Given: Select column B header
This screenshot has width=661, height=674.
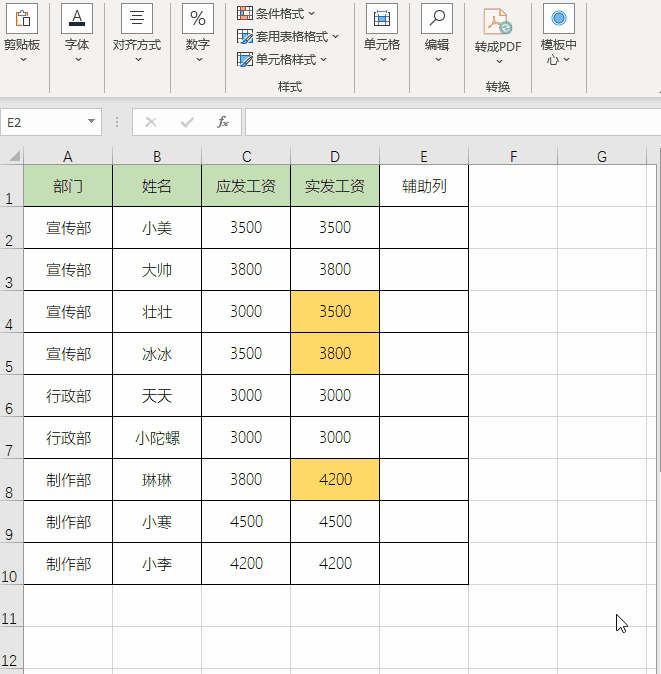Looking at the screenshot, I should (157, 156).
